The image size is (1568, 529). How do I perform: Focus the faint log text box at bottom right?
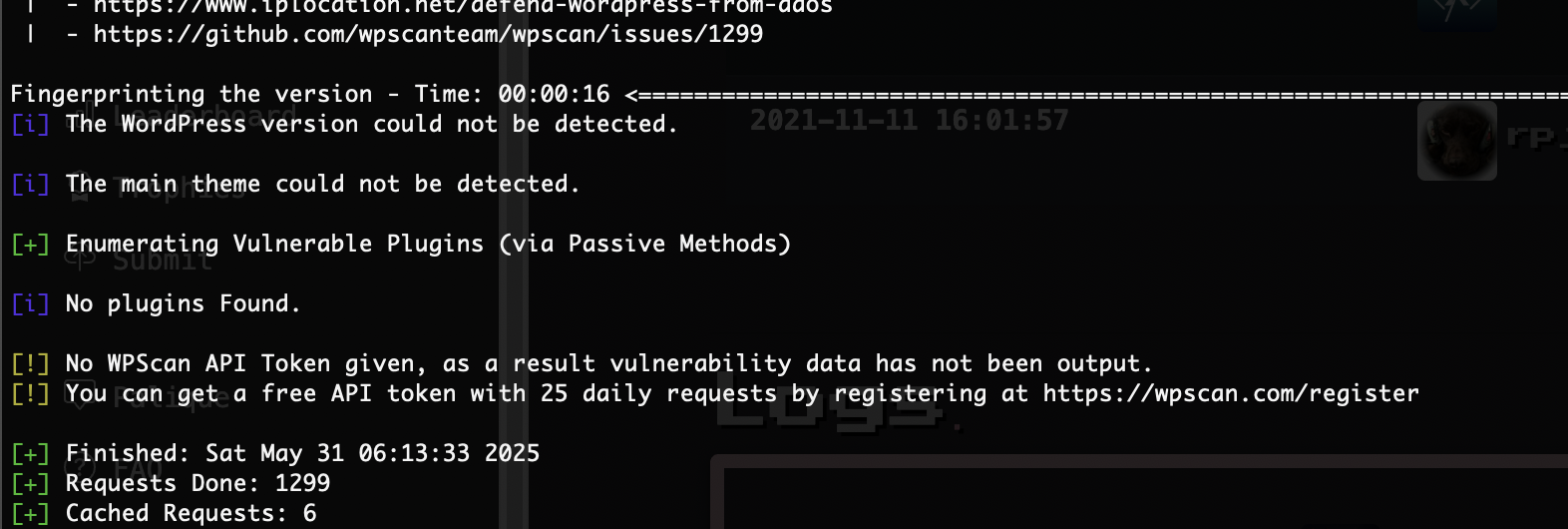1139,493
